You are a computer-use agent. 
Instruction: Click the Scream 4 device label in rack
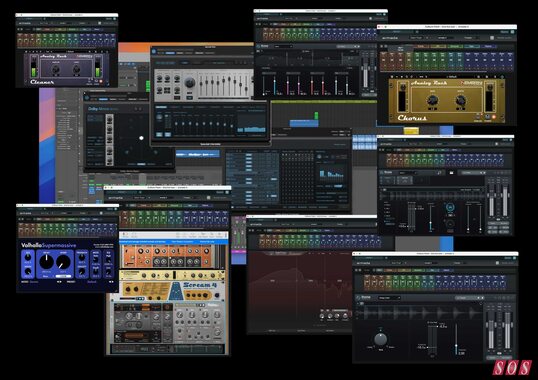pyautogui.click(x=200, y=285)
